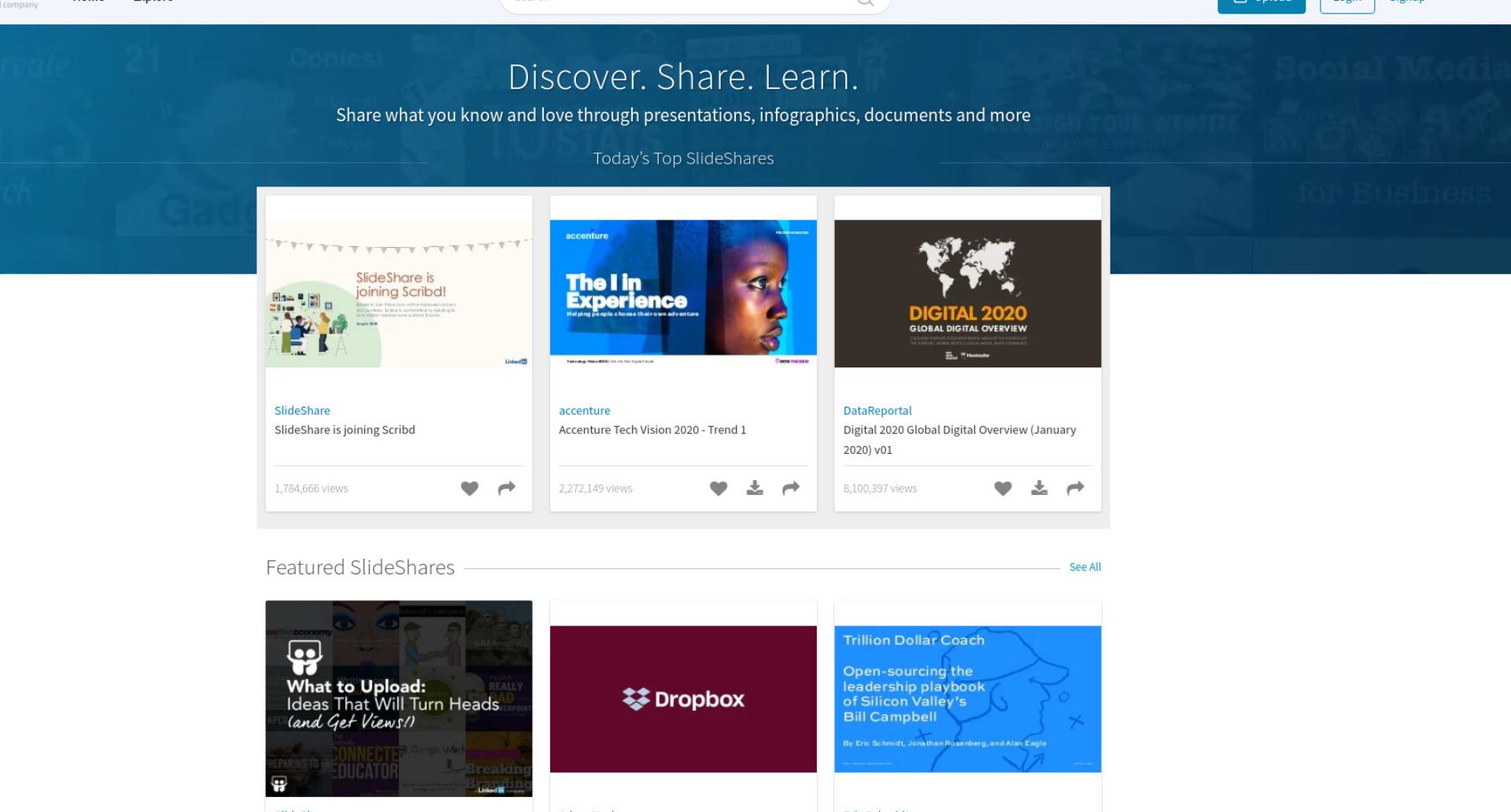Share the SlideShare is joining Scribd presentation

coord(507,489)
